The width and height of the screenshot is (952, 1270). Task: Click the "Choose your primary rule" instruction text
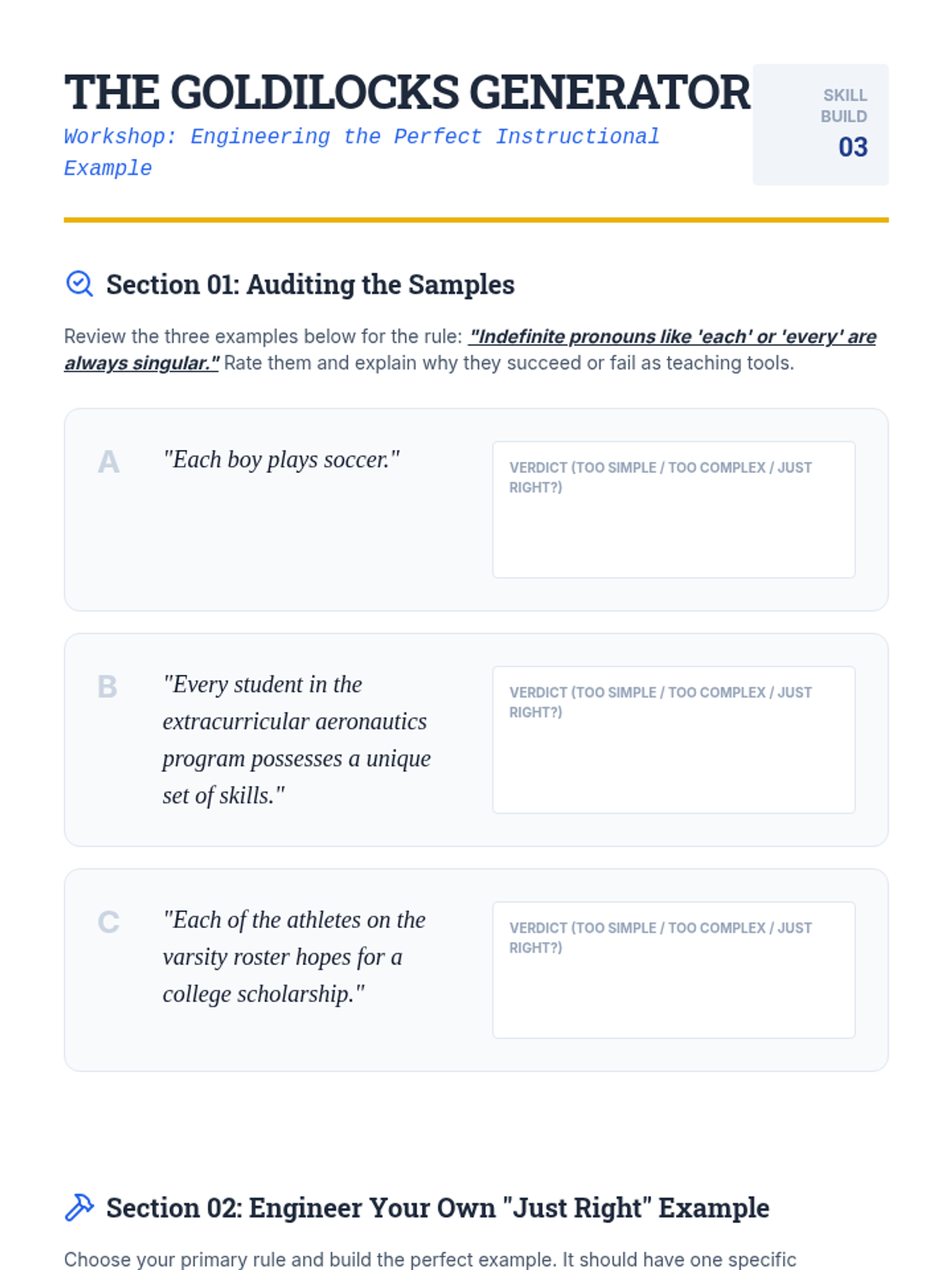coord(430,1259)
